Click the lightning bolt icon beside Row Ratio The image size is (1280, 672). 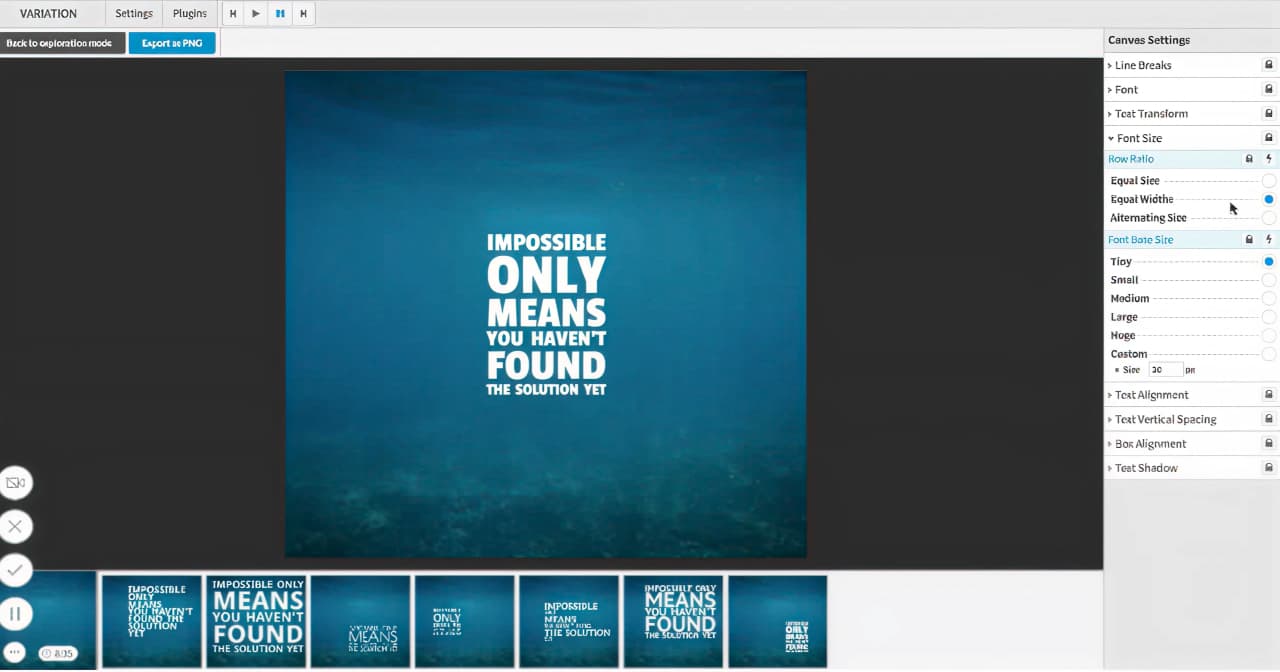(x=1269, y=159)
